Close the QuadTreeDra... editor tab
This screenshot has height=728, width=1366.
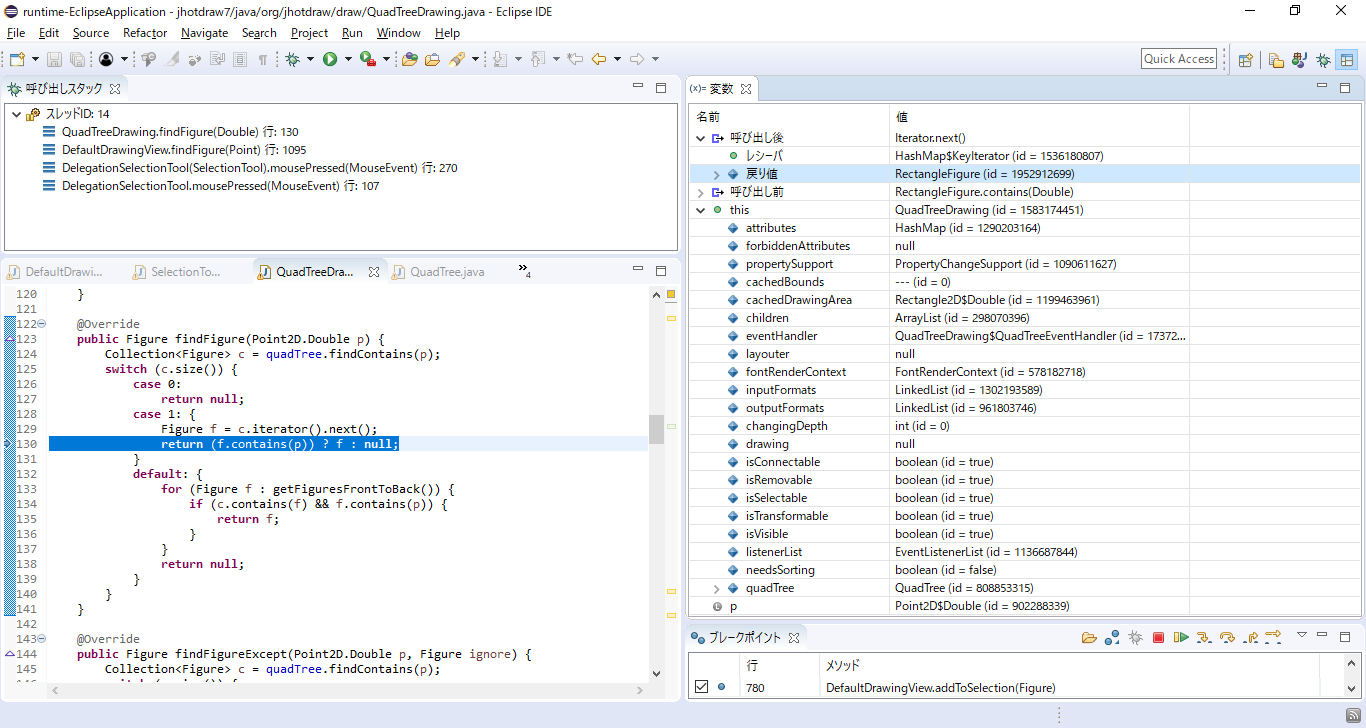374,272
